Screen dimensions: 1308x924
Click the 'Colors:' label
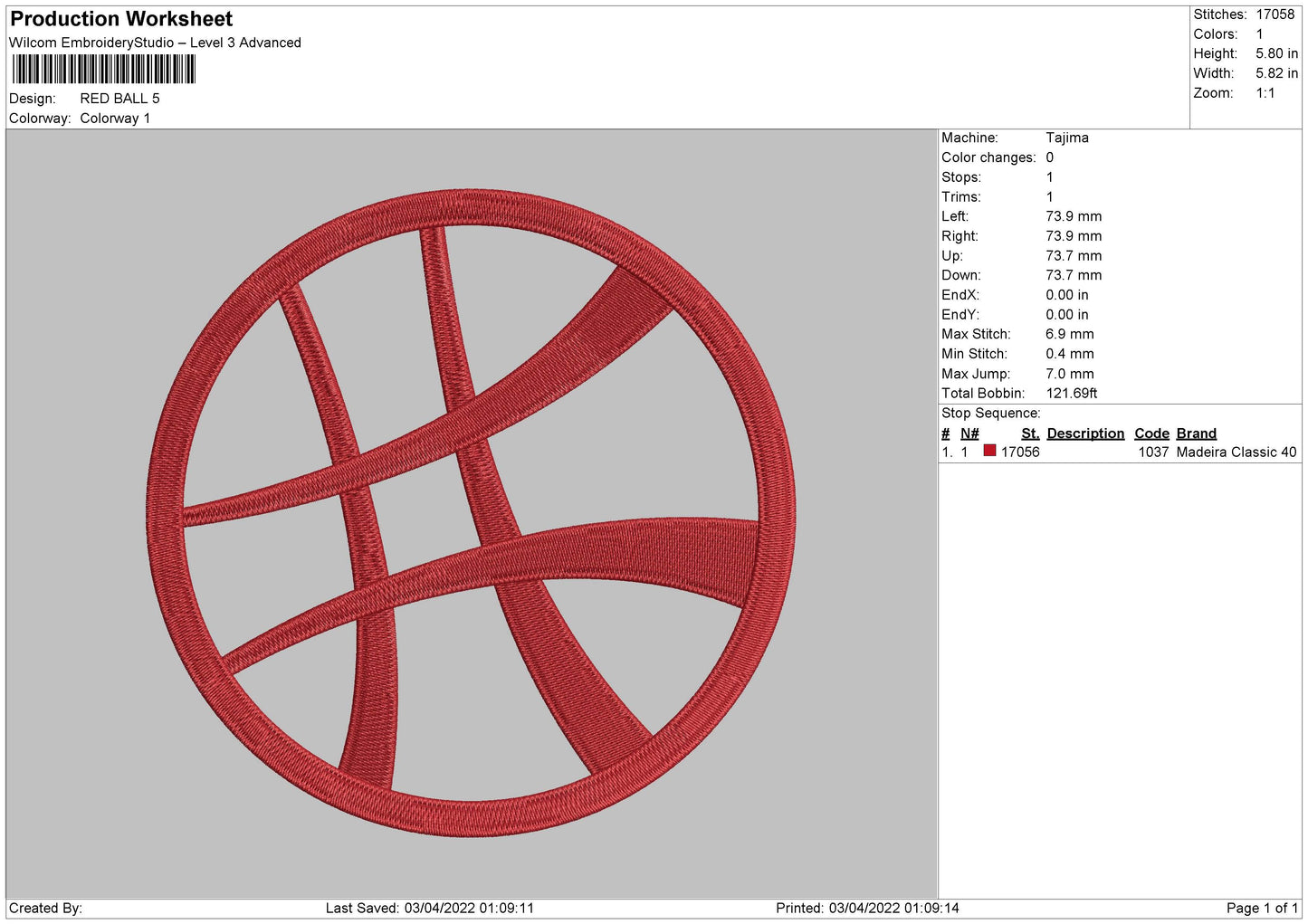1216,34
